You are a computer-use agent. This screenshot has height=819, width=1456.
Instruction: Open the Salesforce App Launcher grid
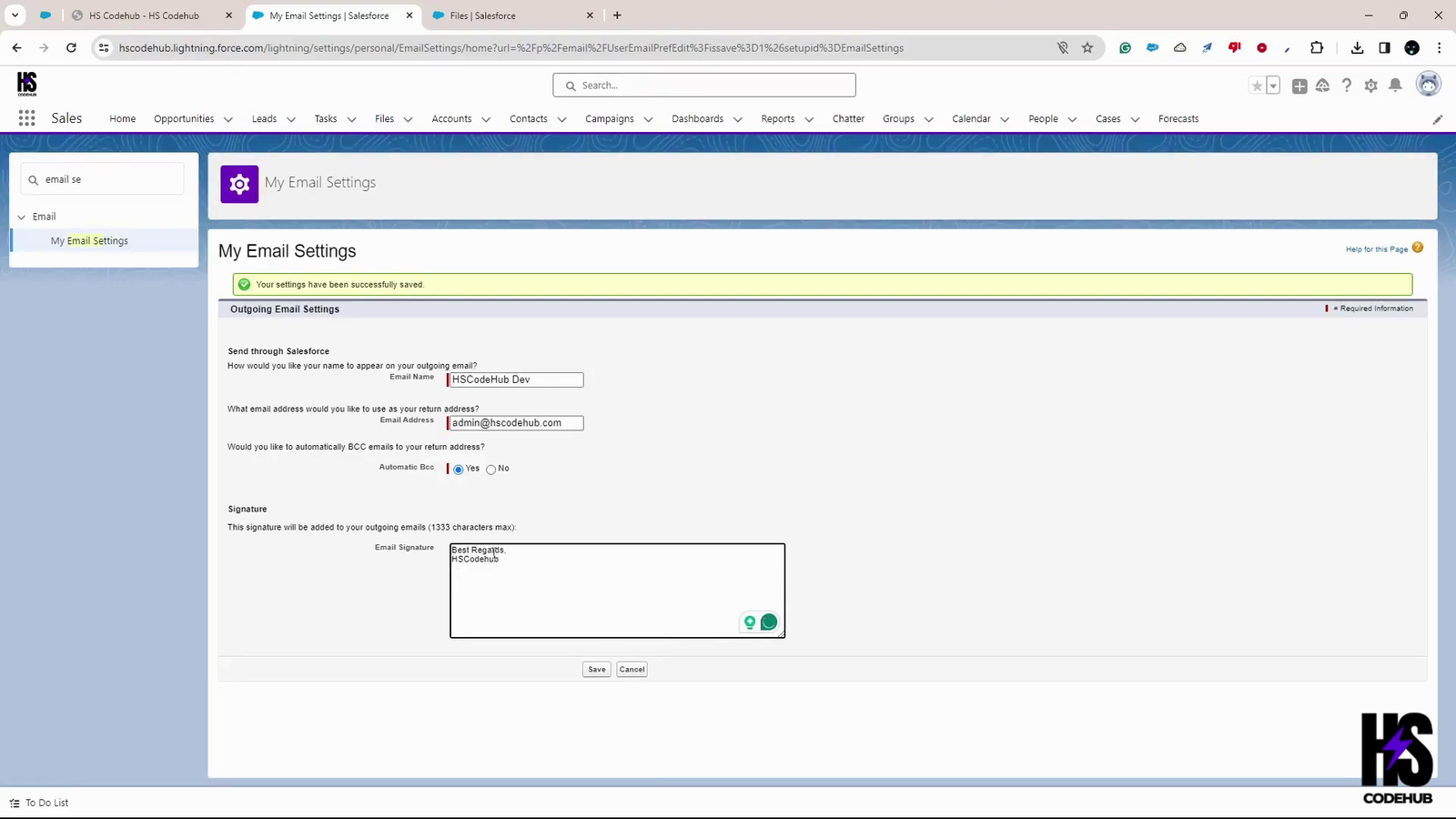click(x=26, y=118)
